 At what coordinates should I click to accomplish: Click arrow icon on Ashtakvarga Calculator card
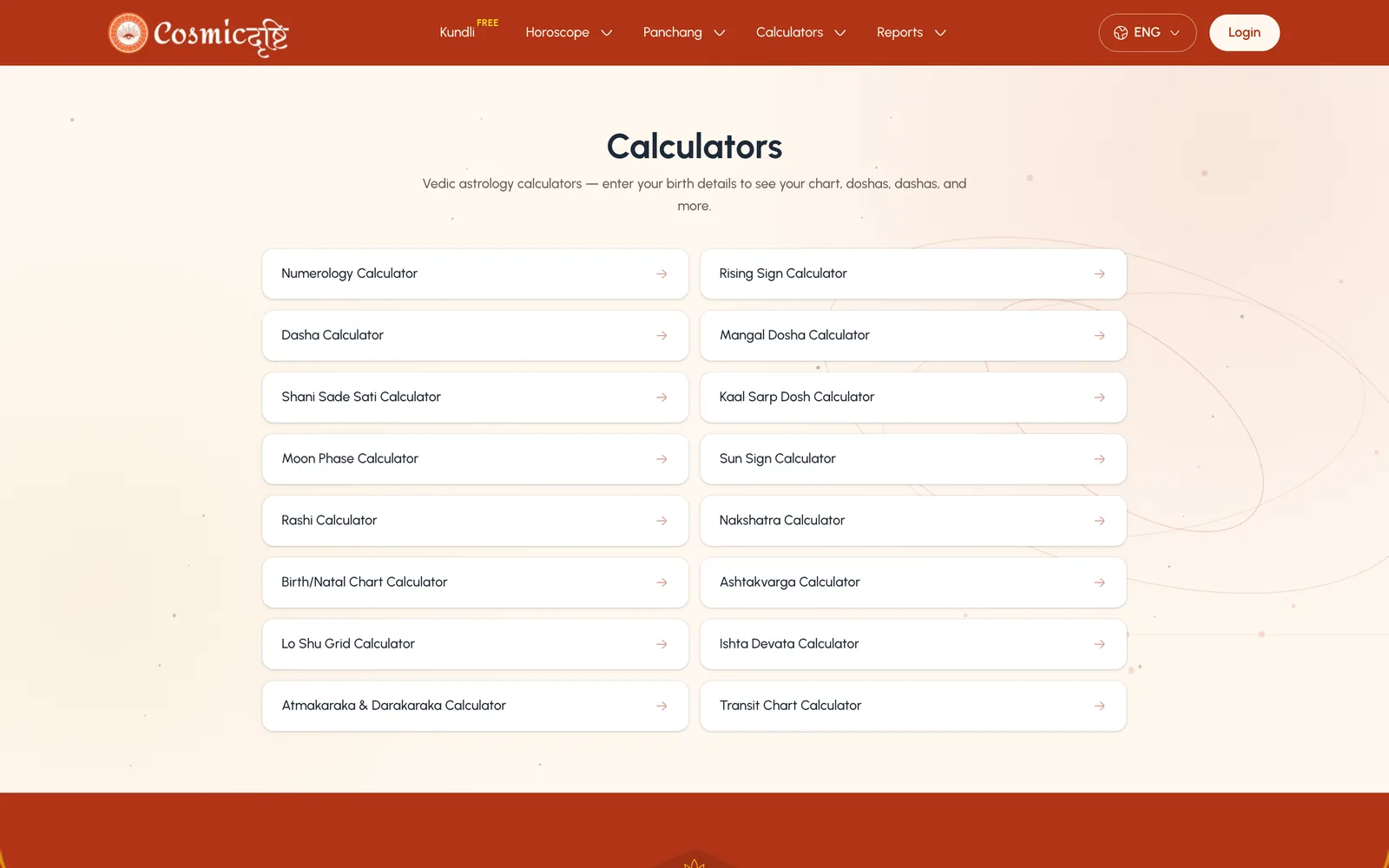(x=1099, y=582)
